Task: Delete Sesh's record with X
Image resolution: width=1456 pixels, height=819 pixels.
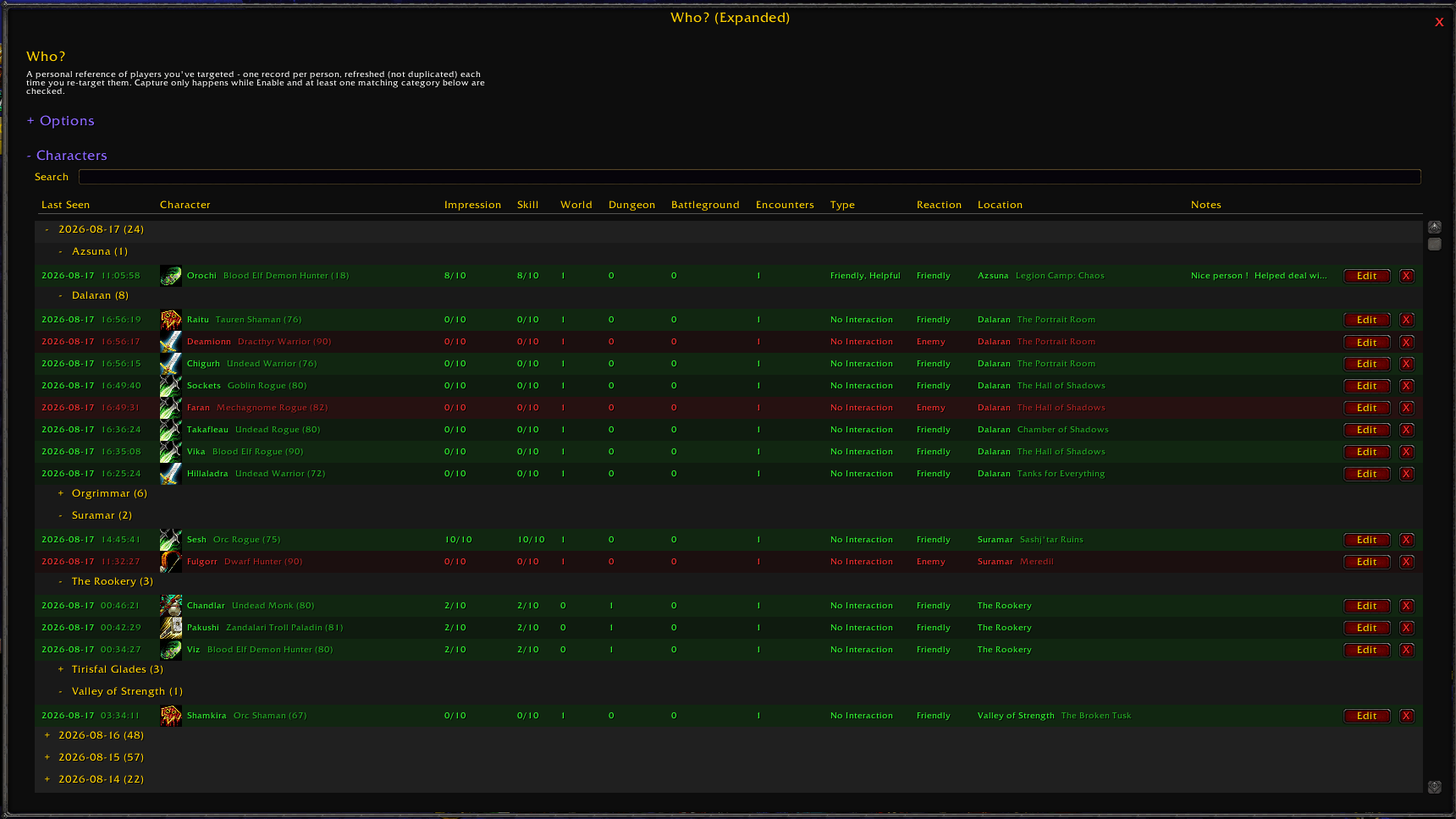Action: (x=1406, y=540)
